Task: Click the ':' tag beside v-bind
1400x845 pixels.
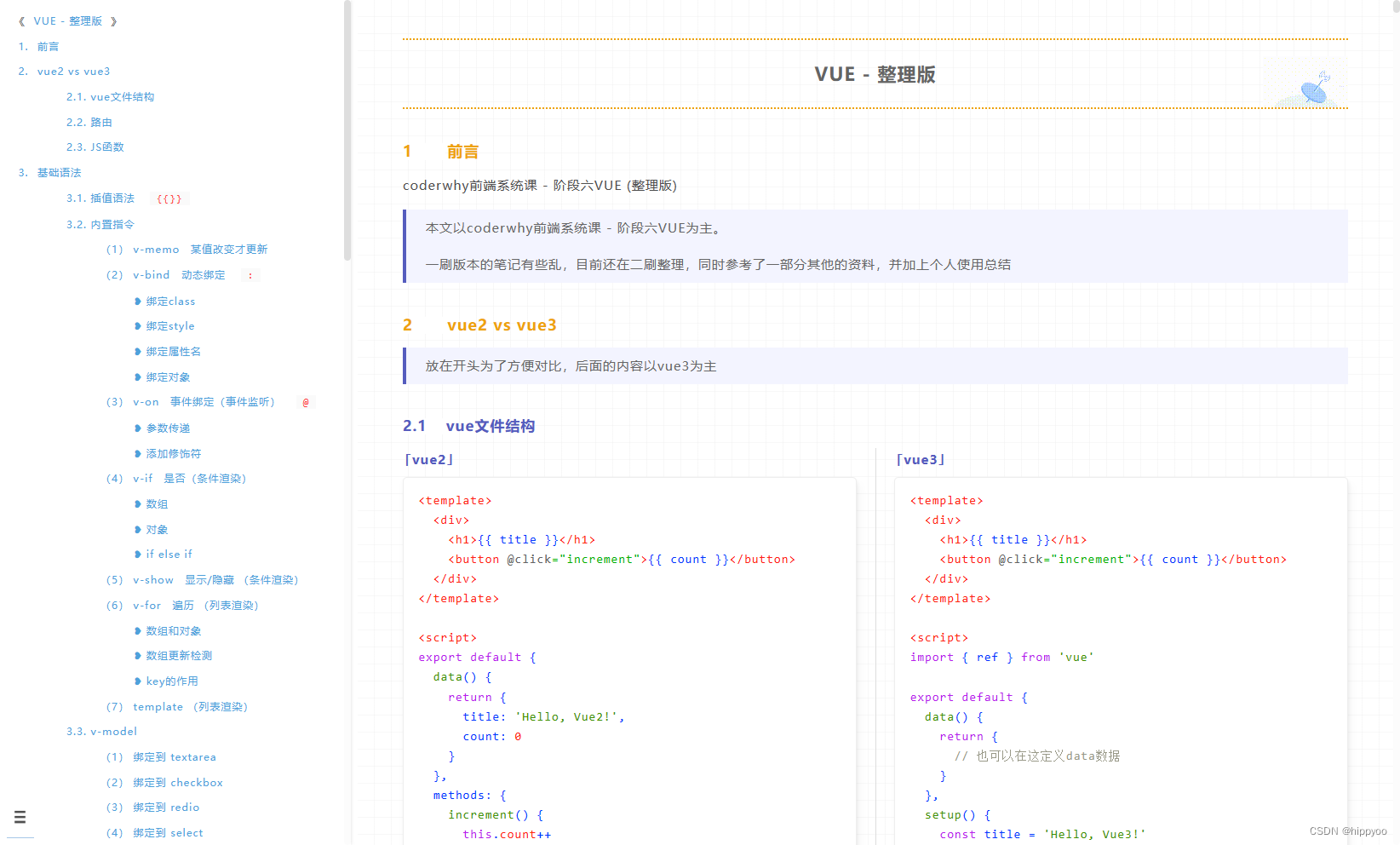Action: (x=250, y=276)
